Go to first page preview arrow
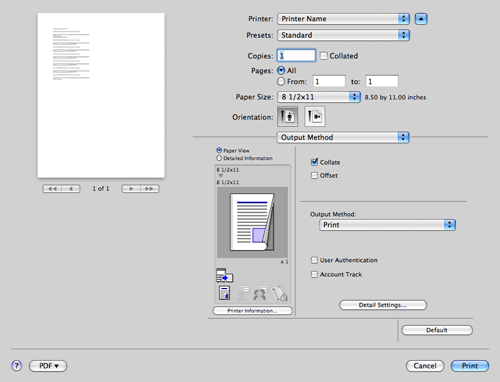 point(52,189)
